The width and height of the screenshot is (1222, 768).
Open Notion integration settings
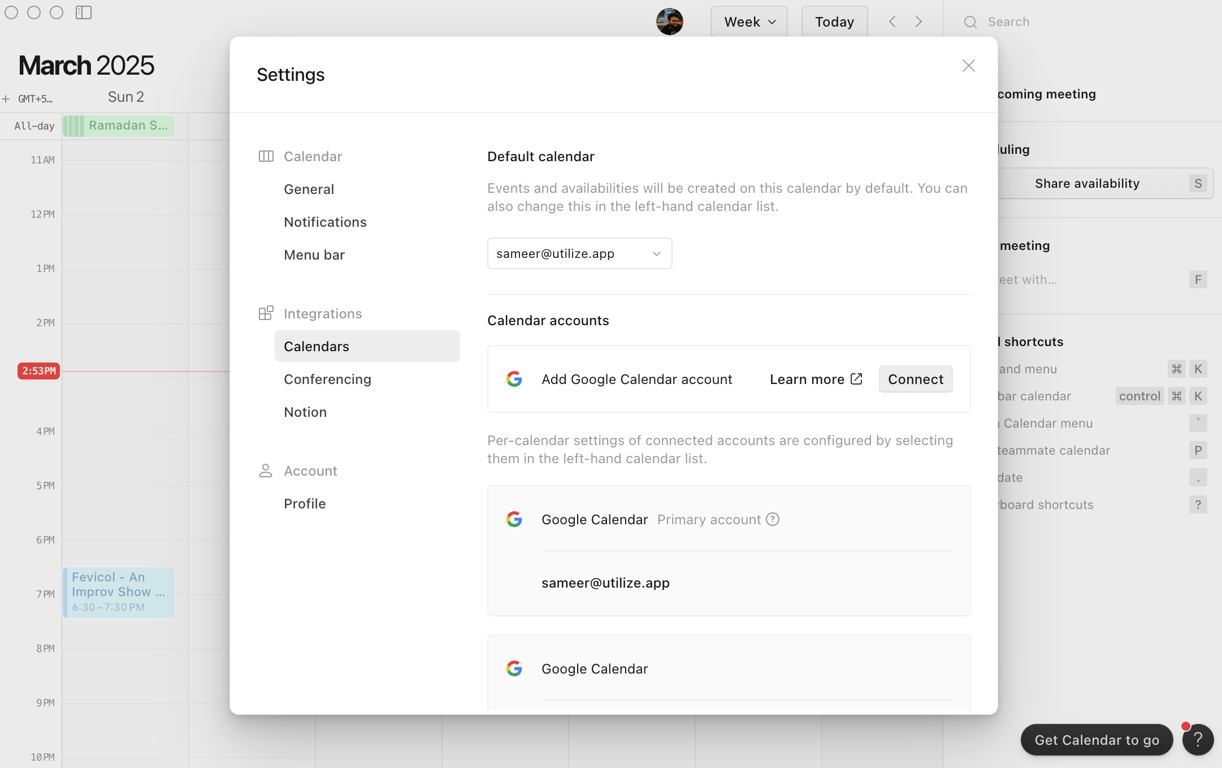tap(305, 412)
